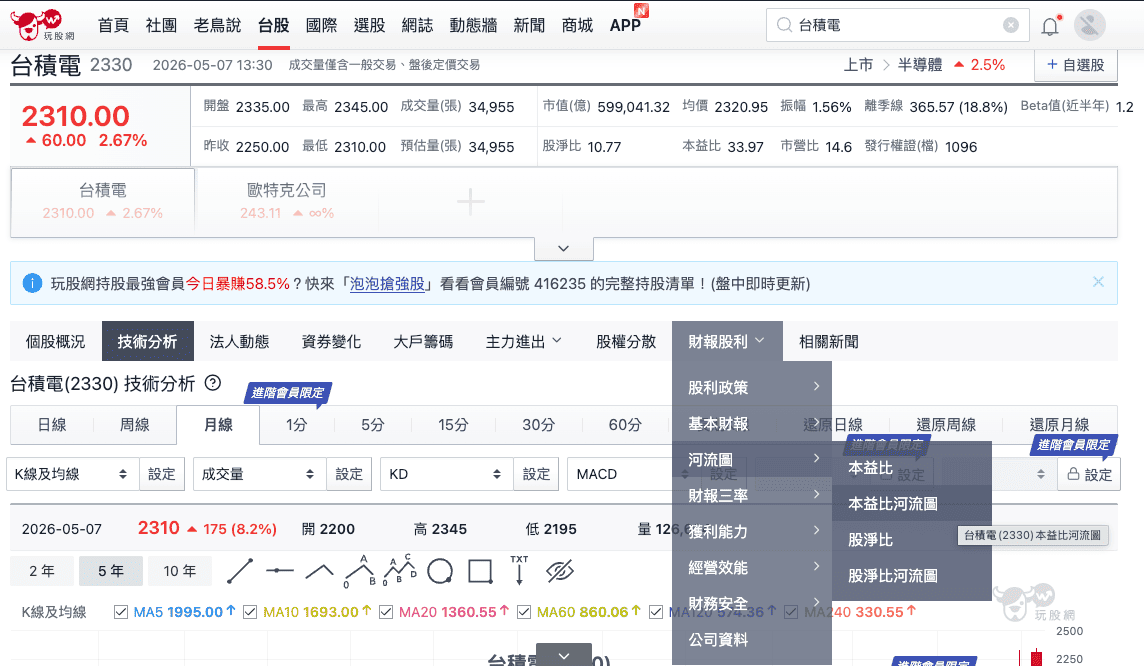Screen dimensions: 1144x666
Task: Toggle the MA240 checkbox
Action: coord(791,612)
